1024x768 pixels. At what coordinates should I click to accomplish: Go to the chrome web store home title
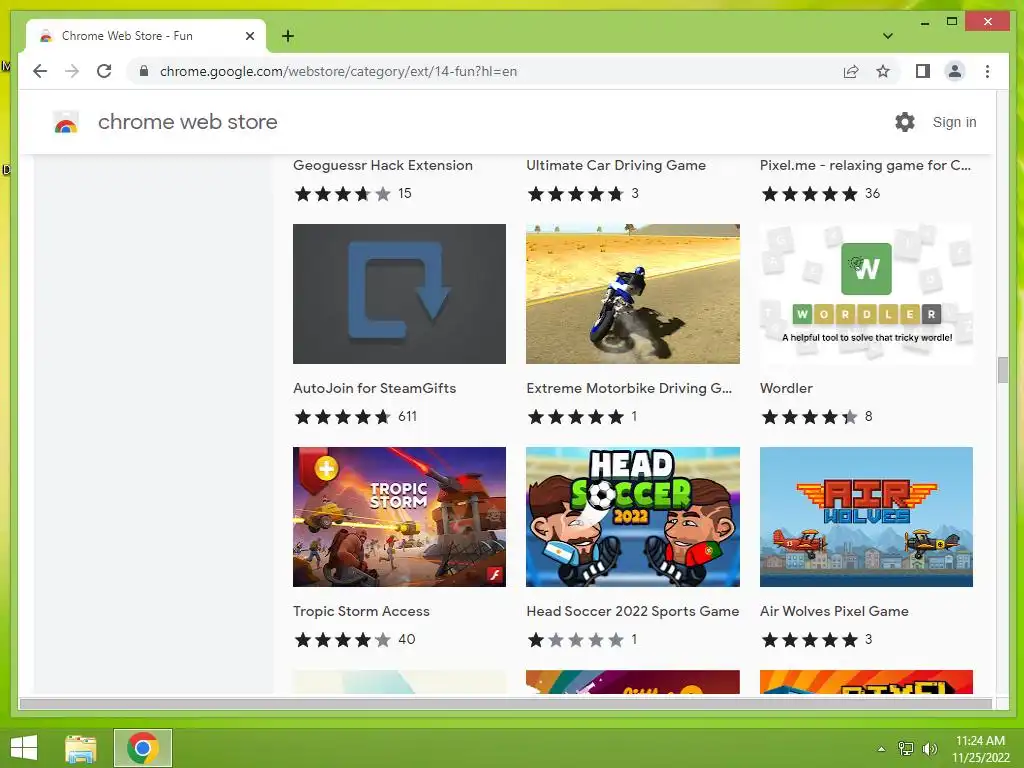187,122
